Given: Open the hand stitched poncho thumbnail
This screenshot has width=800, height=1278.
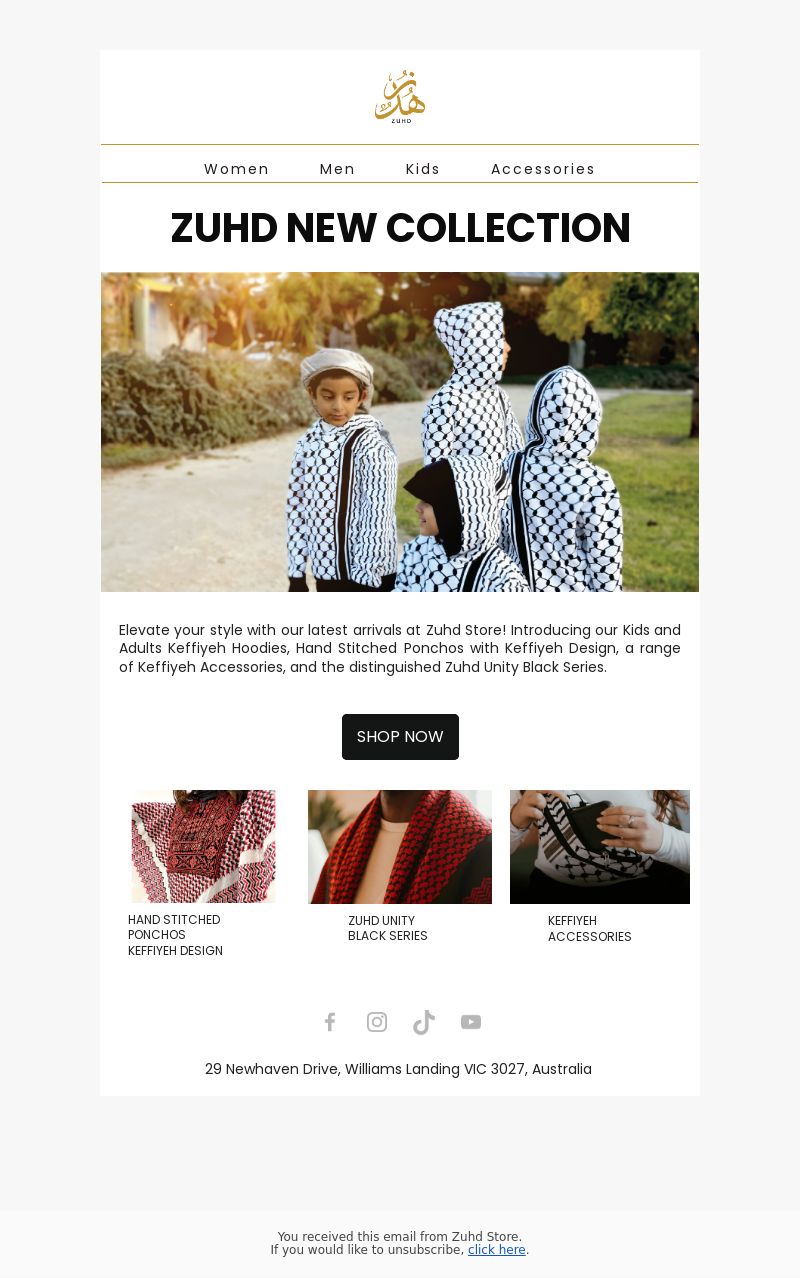Looking at the screenshot, I should (x=203, y=847).
